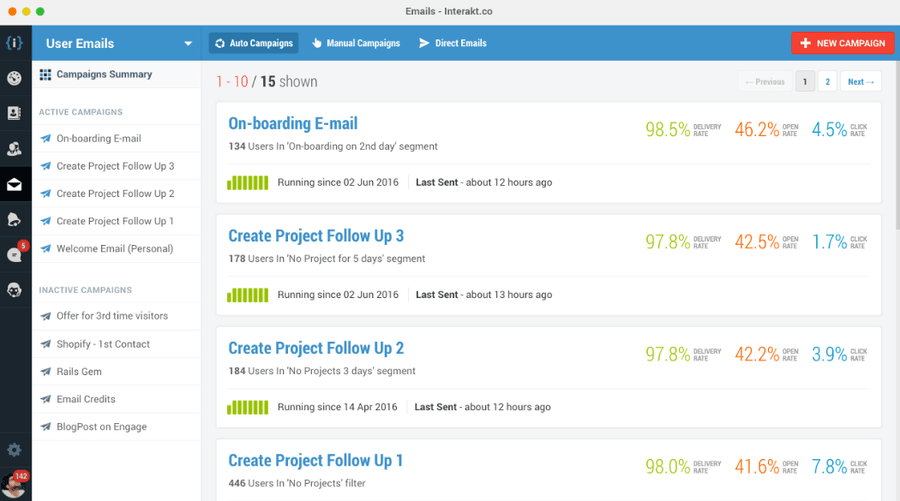The width and height of the screenshot is (900, 501).
Task: Open the Direct Emails tab
Action: click(452, 43)
